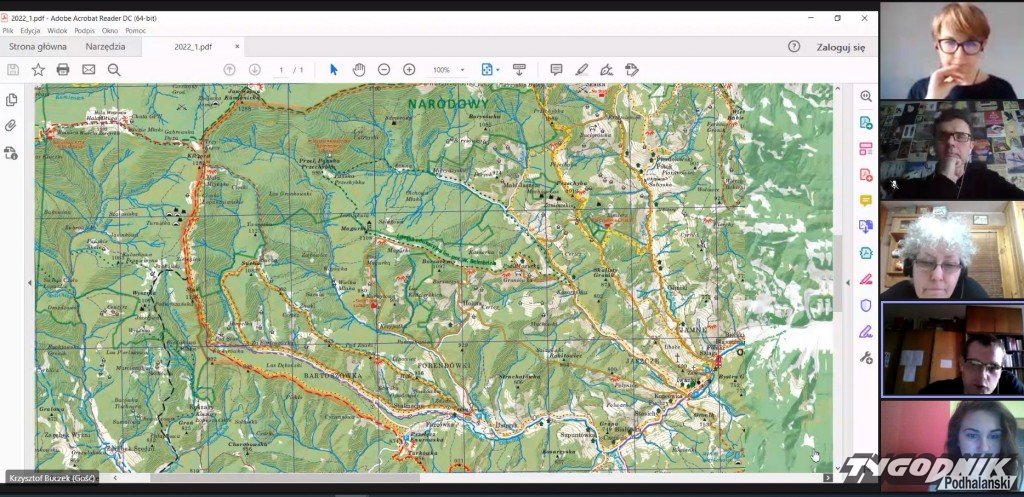Open the Find text magnifier icon
The height and width of the screenshot is (497, 1024).
click(114, 70)
